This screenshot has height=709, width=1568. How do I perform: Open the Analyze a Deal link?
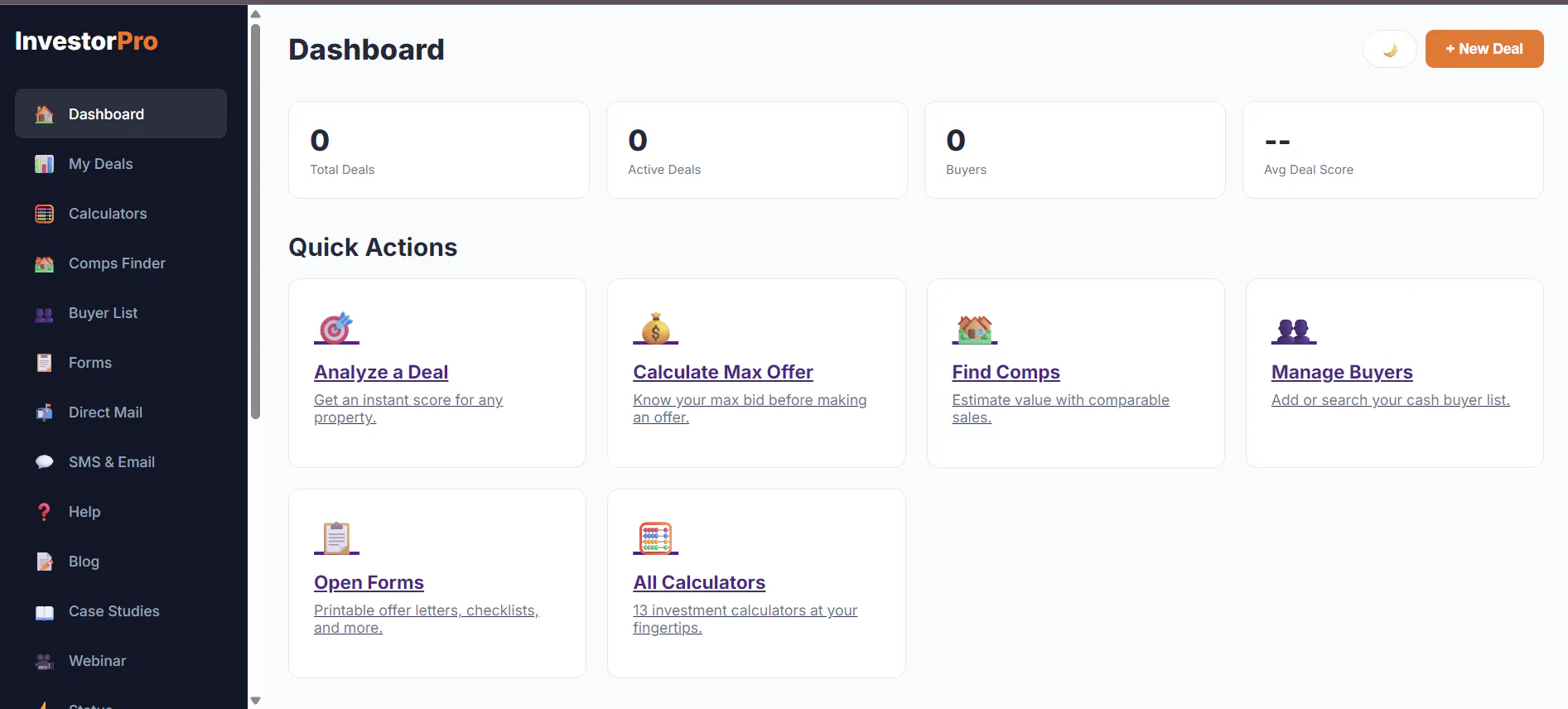coord(381,373)
